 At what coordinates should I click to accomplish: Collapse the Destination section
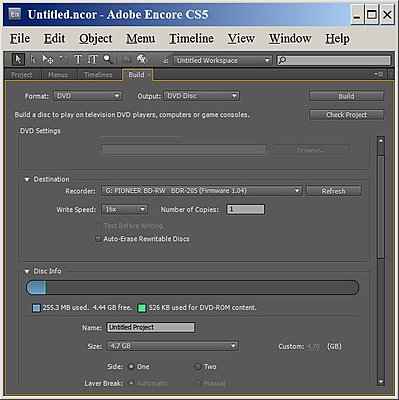pos(27,180)
